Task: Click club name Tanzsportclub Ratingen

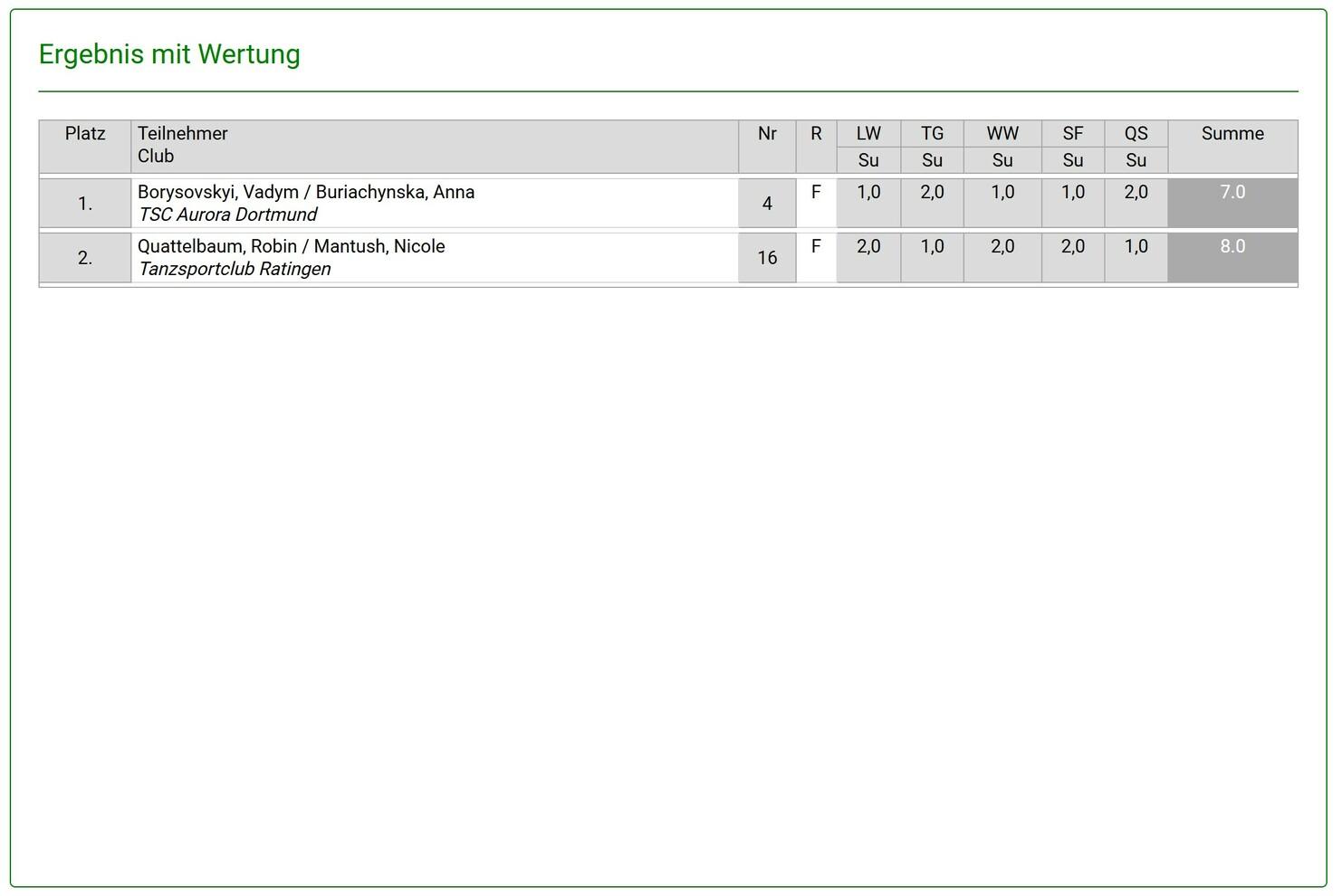Action: click(x=235, y=269)
